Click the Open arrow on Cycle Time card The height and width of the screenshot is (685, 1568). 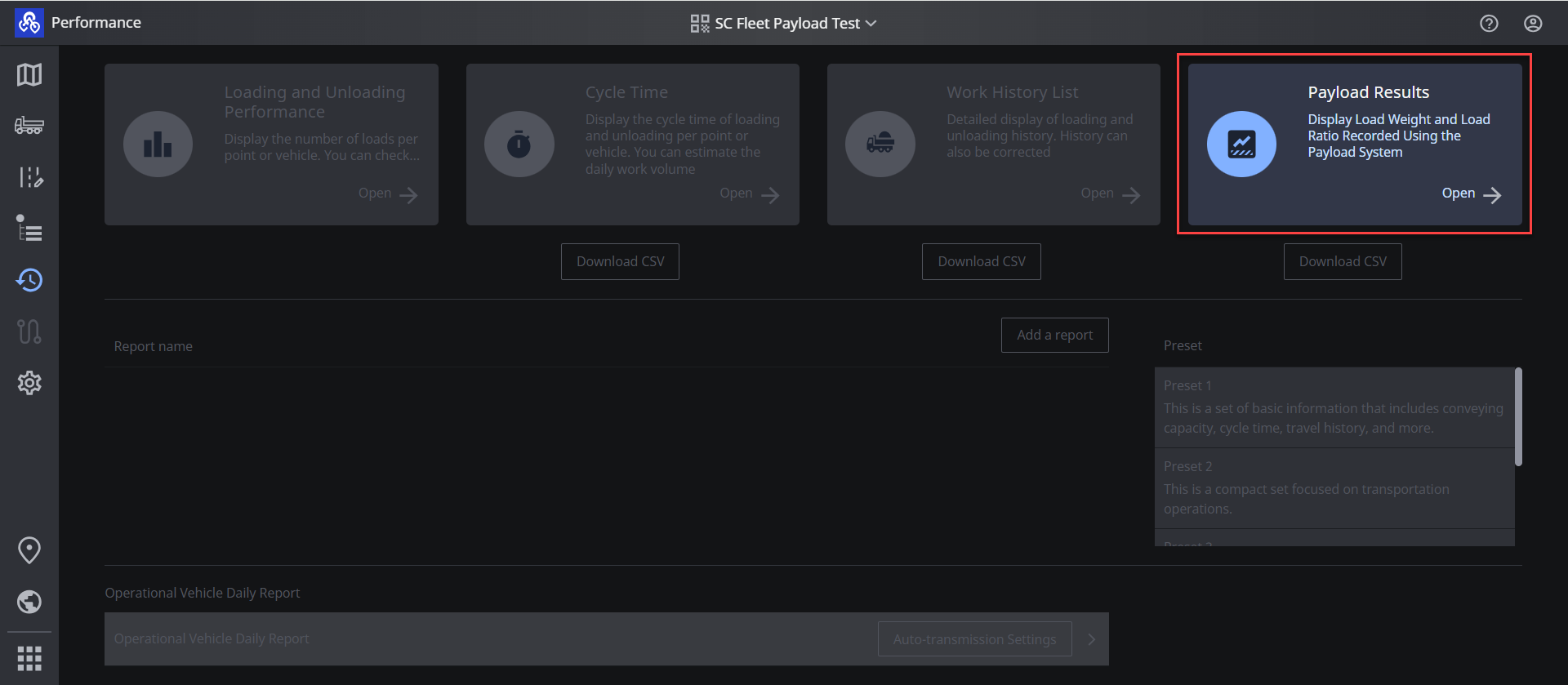point(770,195)
